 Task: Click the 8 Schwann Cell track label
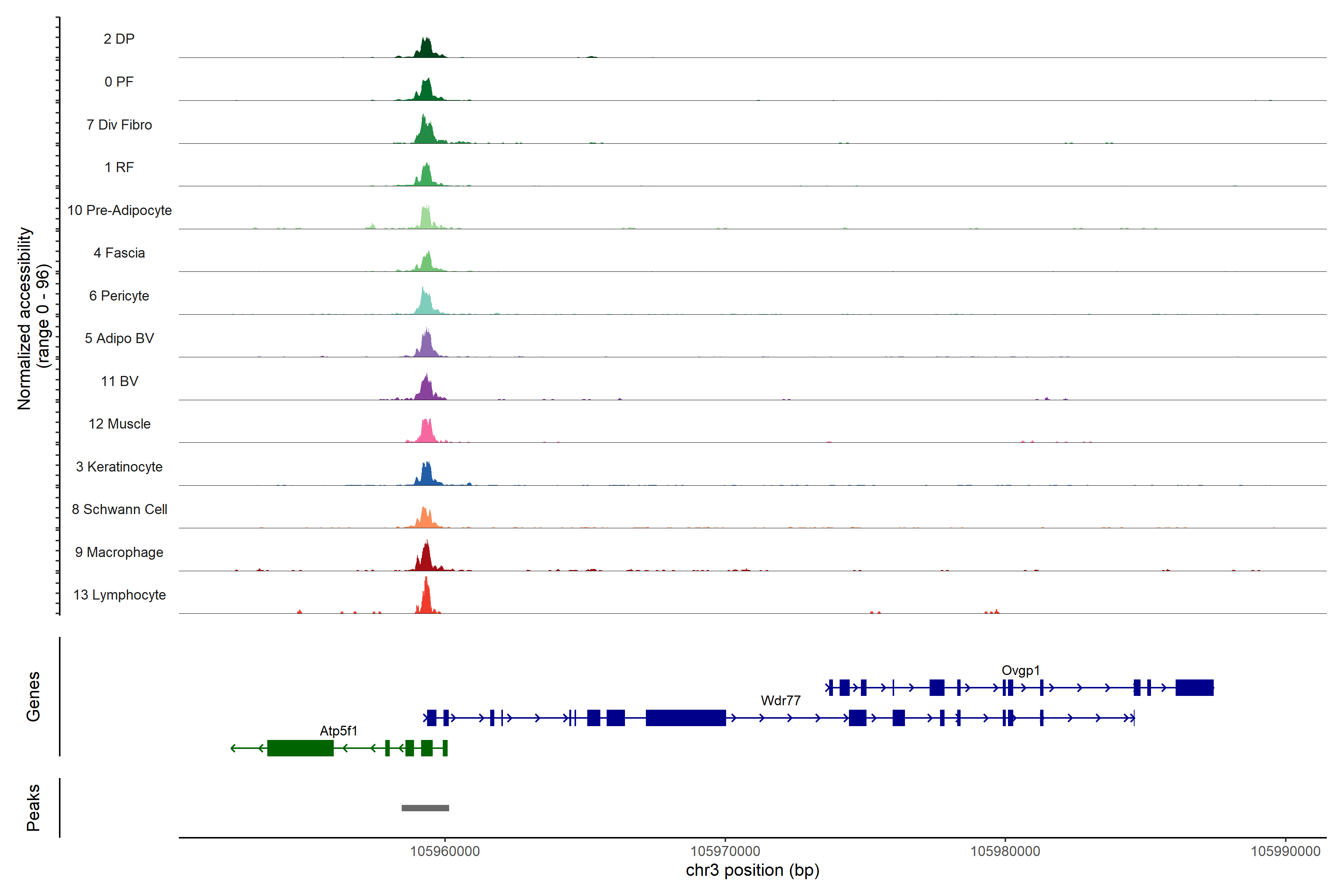pos(119,509)
